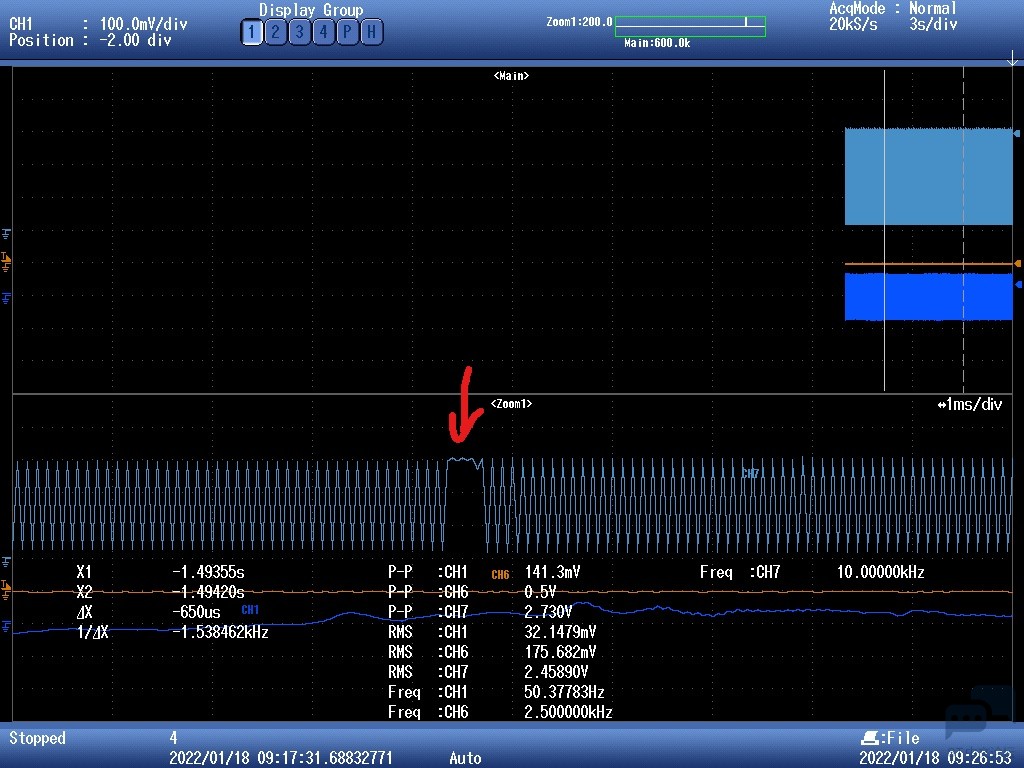Click the Stopped acquisition status
Image resolution: width=1024 pixels, height=768 pixels.
pyautogui.click(x=37, y=738)
